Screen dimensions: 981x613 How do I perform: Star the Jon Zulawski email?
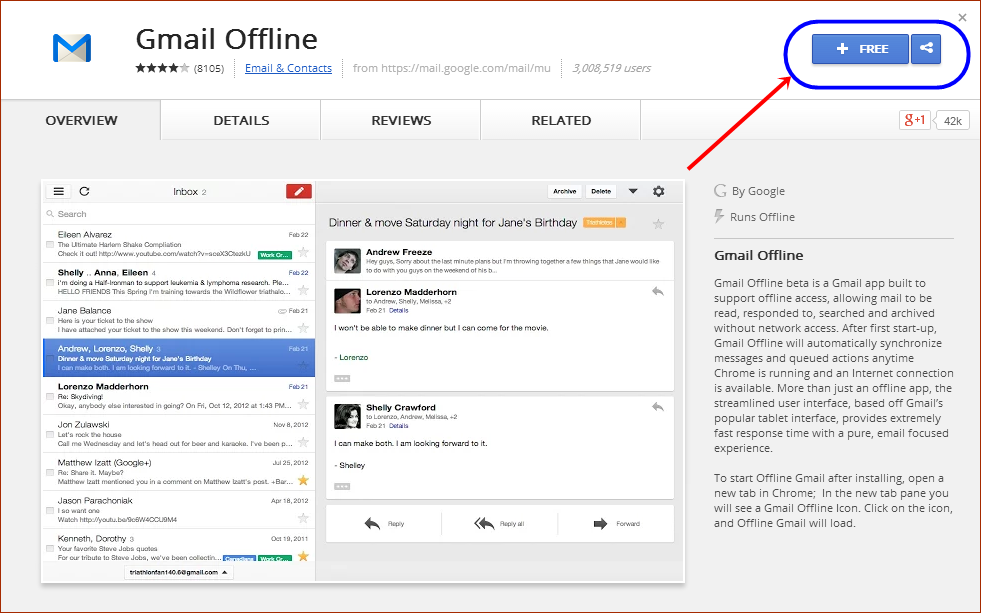coord(303,442)
